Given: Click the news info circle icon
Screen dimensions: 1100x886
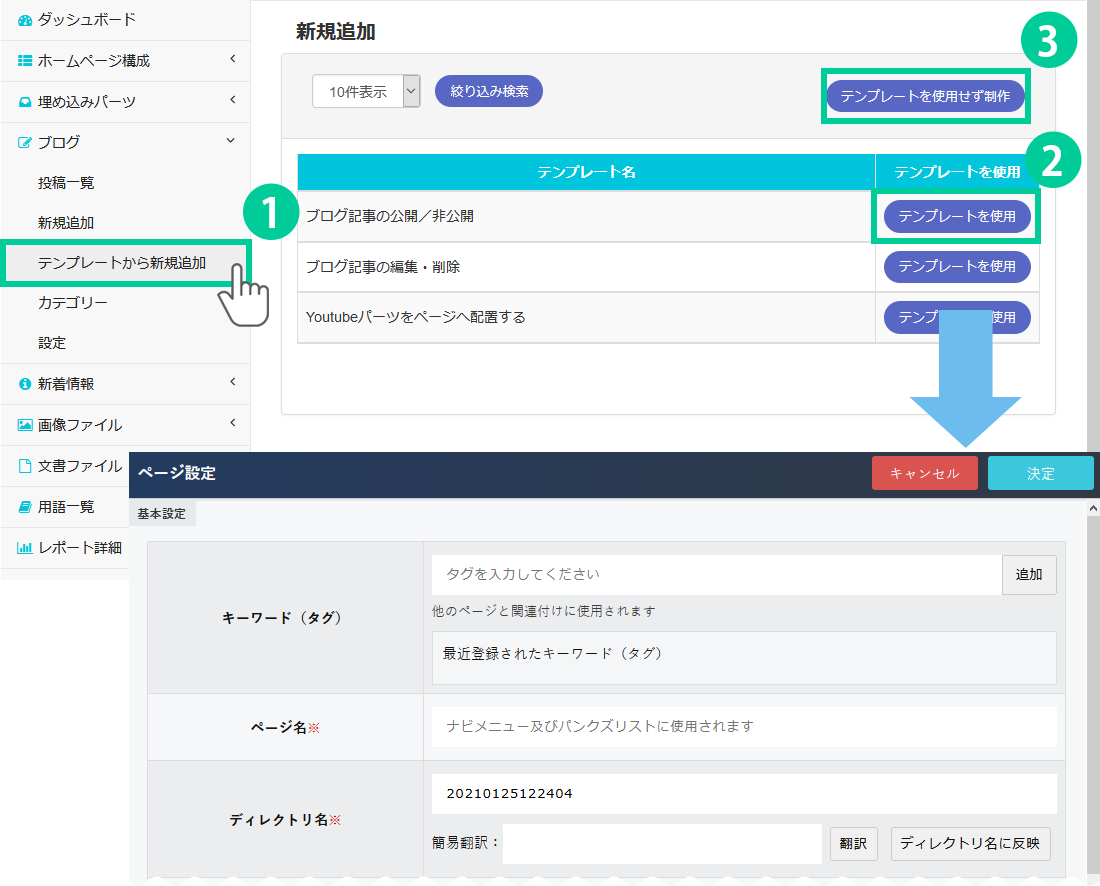Looking at the screenshot, I should (x=25, y=384).
